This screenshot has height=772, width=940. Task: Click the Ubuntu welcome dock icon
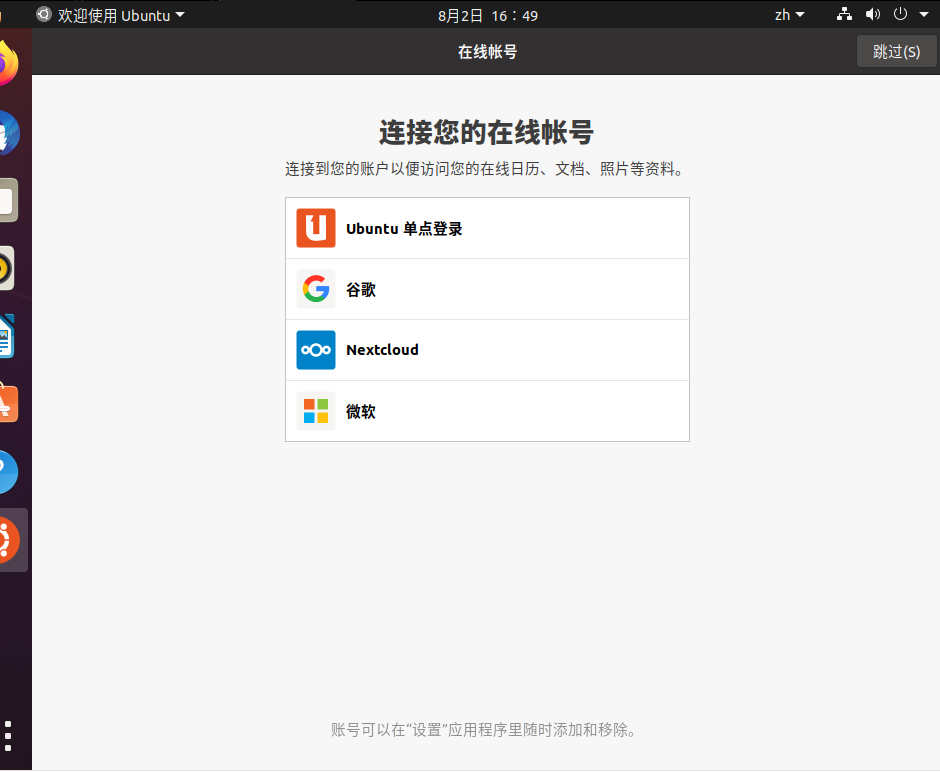tap(9, 539)
